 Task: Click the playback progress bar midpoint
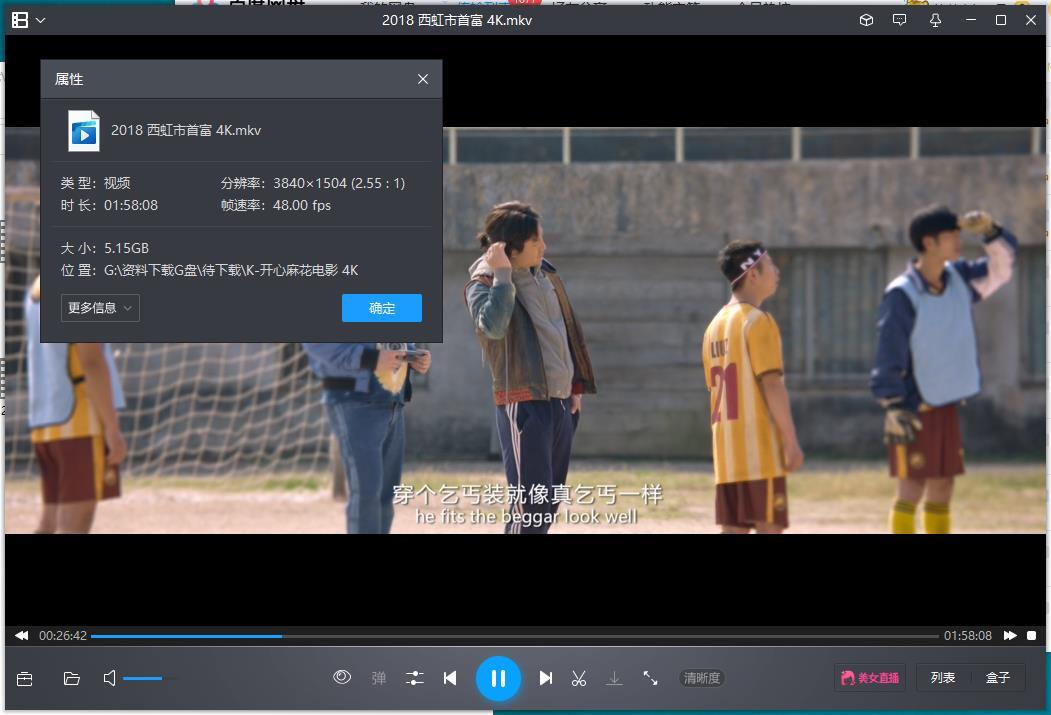[515, 635]
